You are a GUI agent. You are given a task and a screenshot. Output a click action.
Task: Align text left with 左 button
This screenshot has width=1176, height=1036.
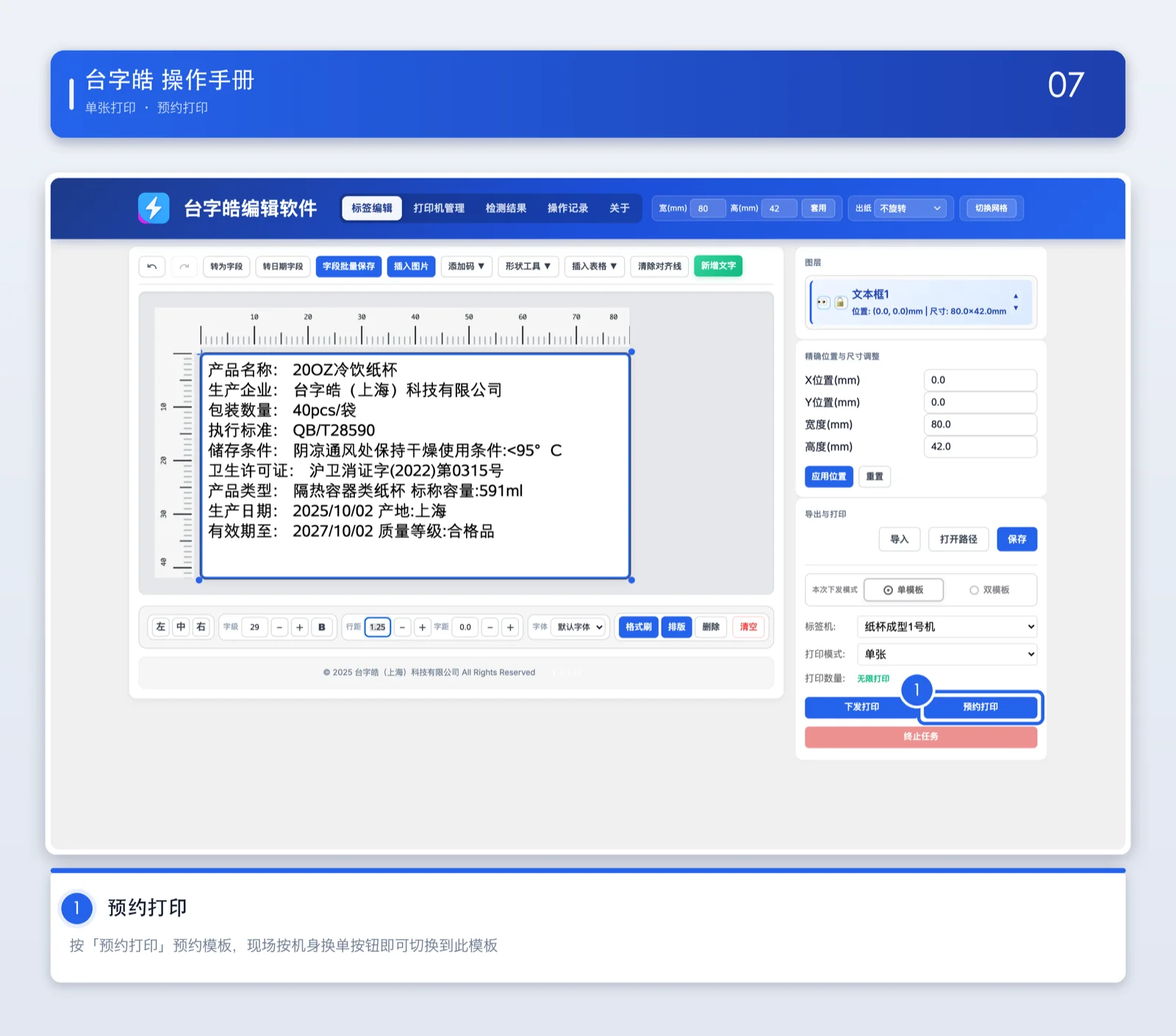(161, 627)
